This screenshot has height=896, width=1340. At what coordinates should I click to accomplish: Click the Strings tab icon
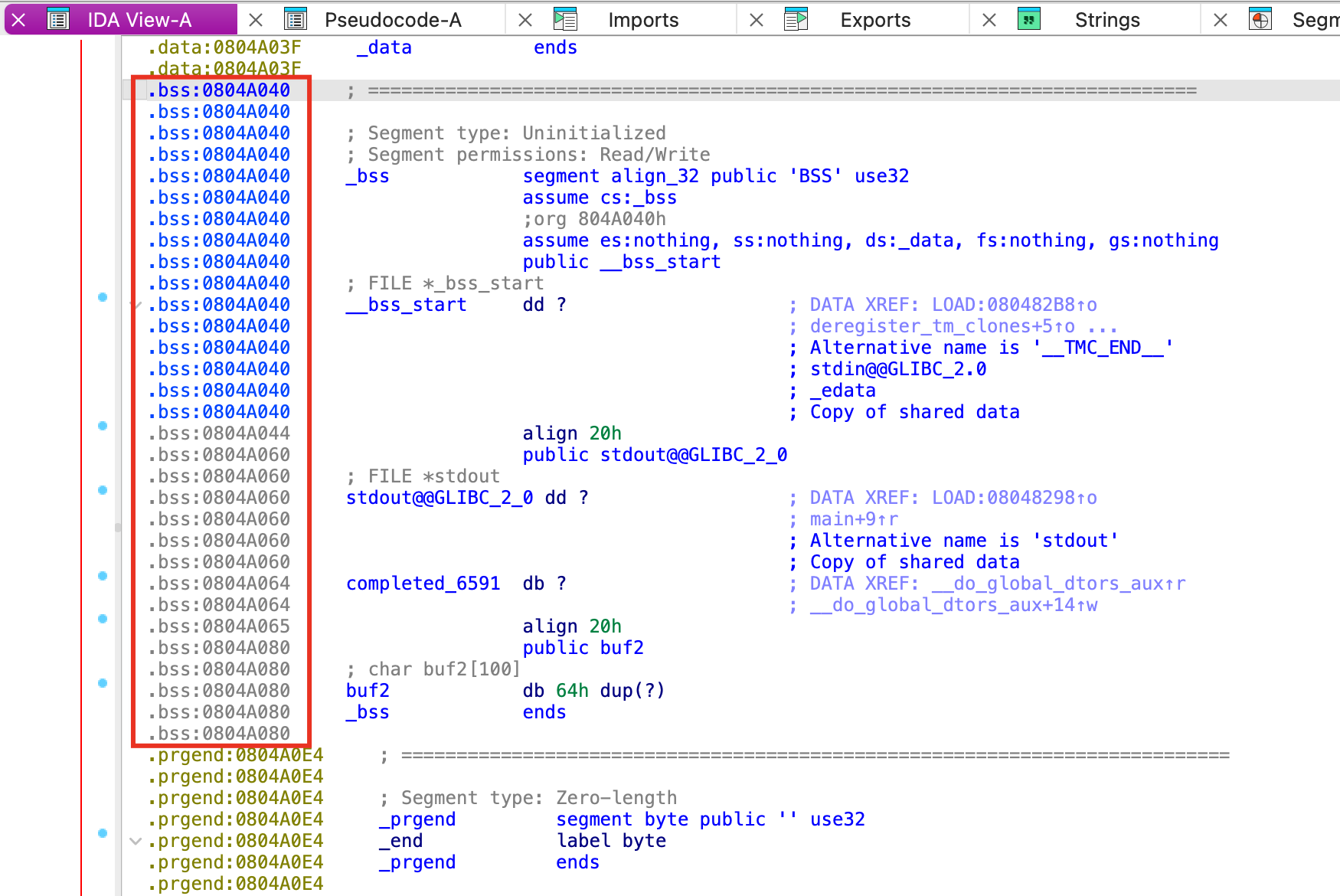pos(1029,20)
